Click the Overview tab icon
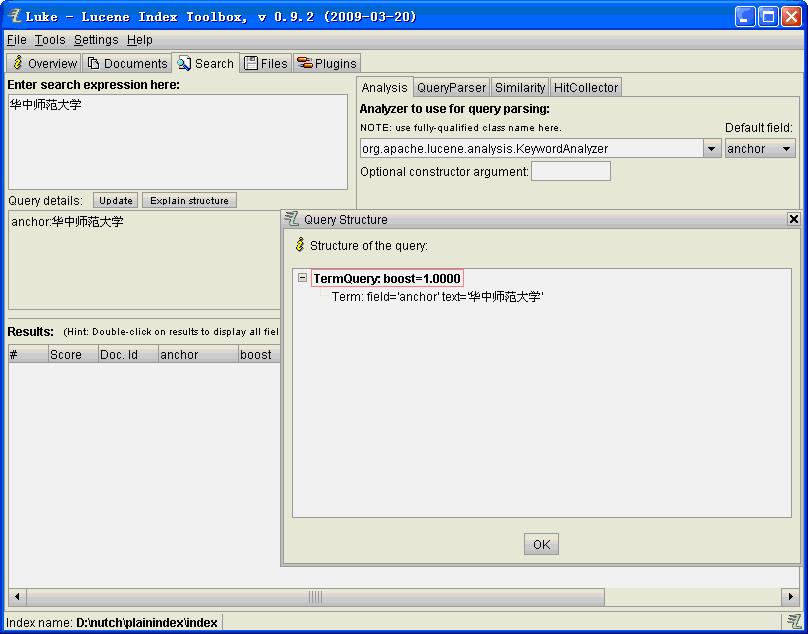 [x=18, y=63]
